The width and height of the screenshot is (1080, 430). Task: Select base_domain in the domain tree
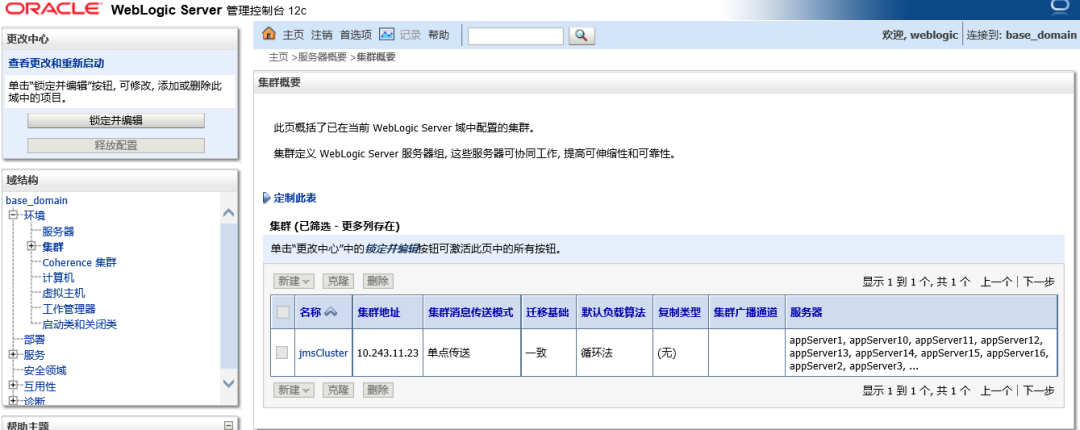37,201
